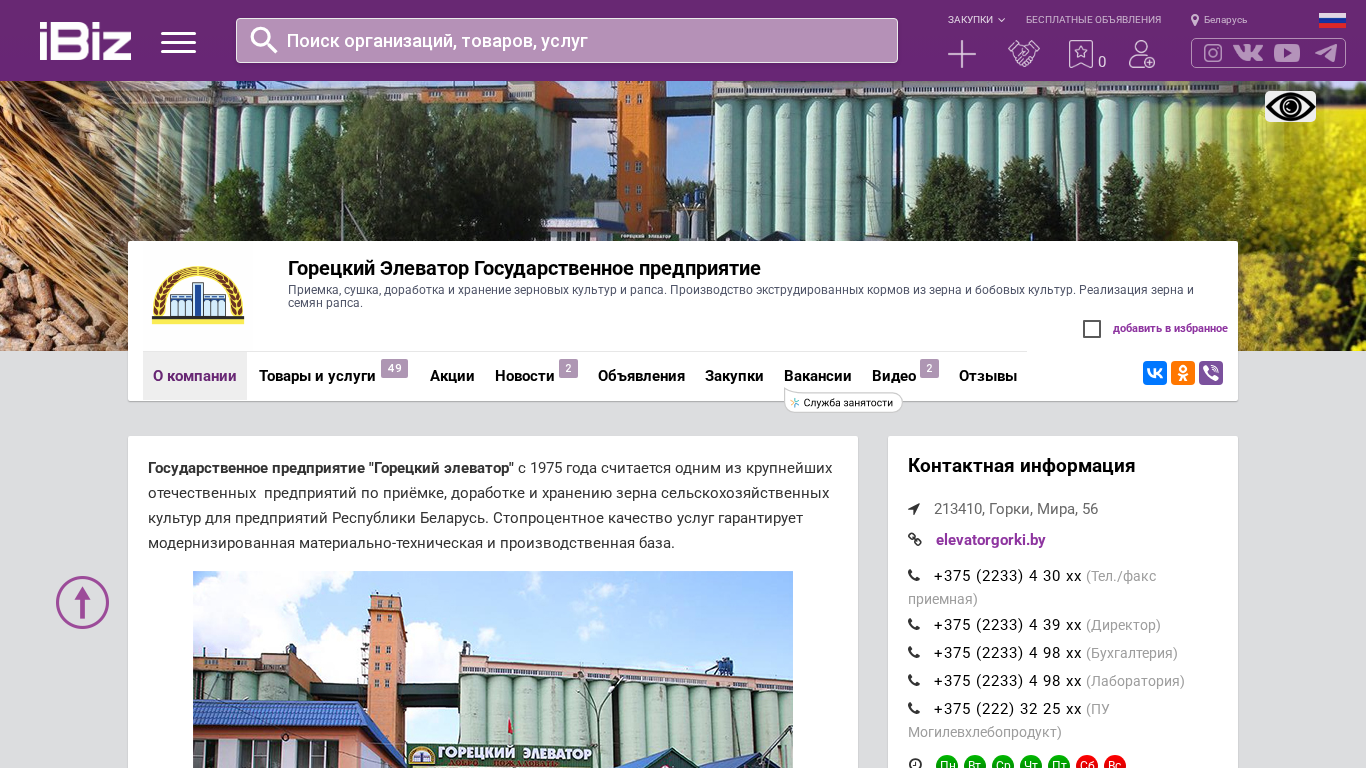Click the iBiz logo

tap(85, 41)
